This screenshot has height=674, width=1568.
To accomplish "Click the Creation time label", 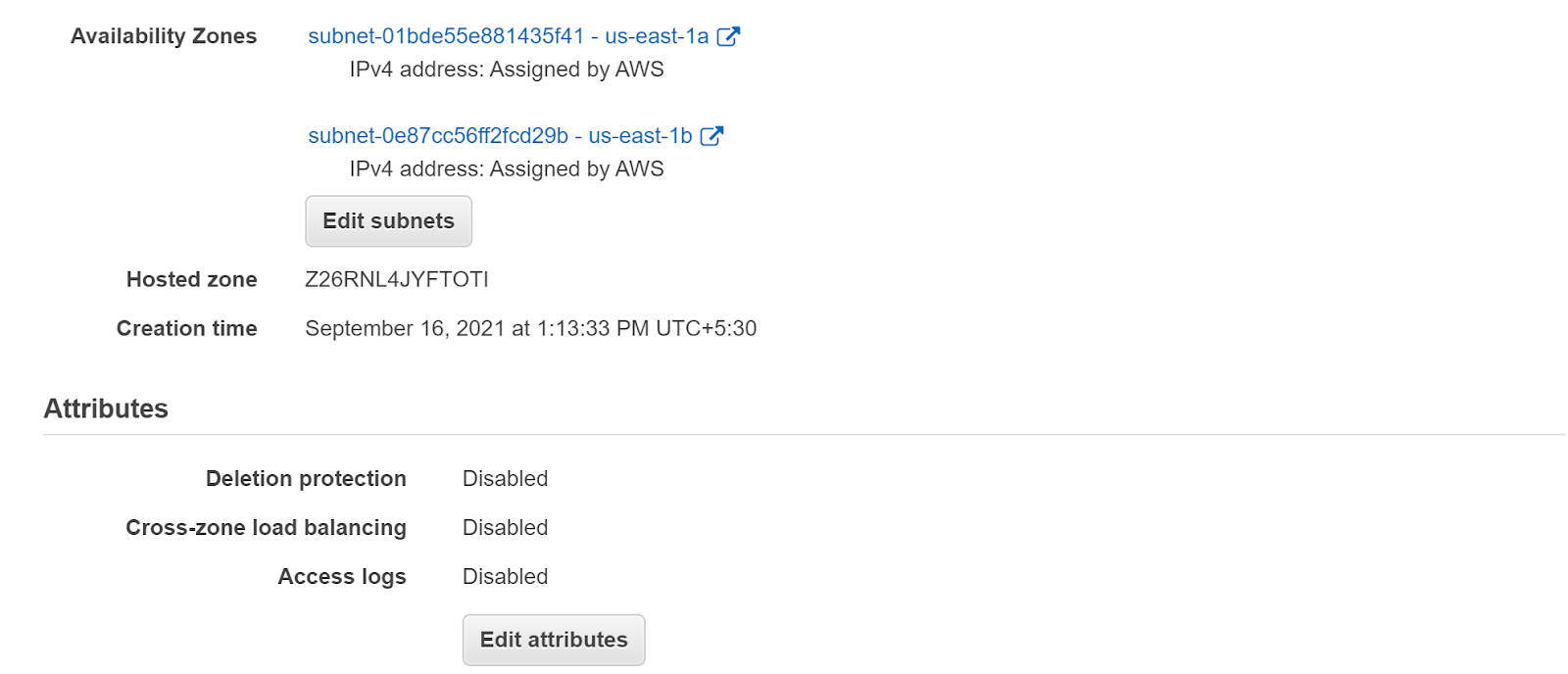I will click(186, 329).
